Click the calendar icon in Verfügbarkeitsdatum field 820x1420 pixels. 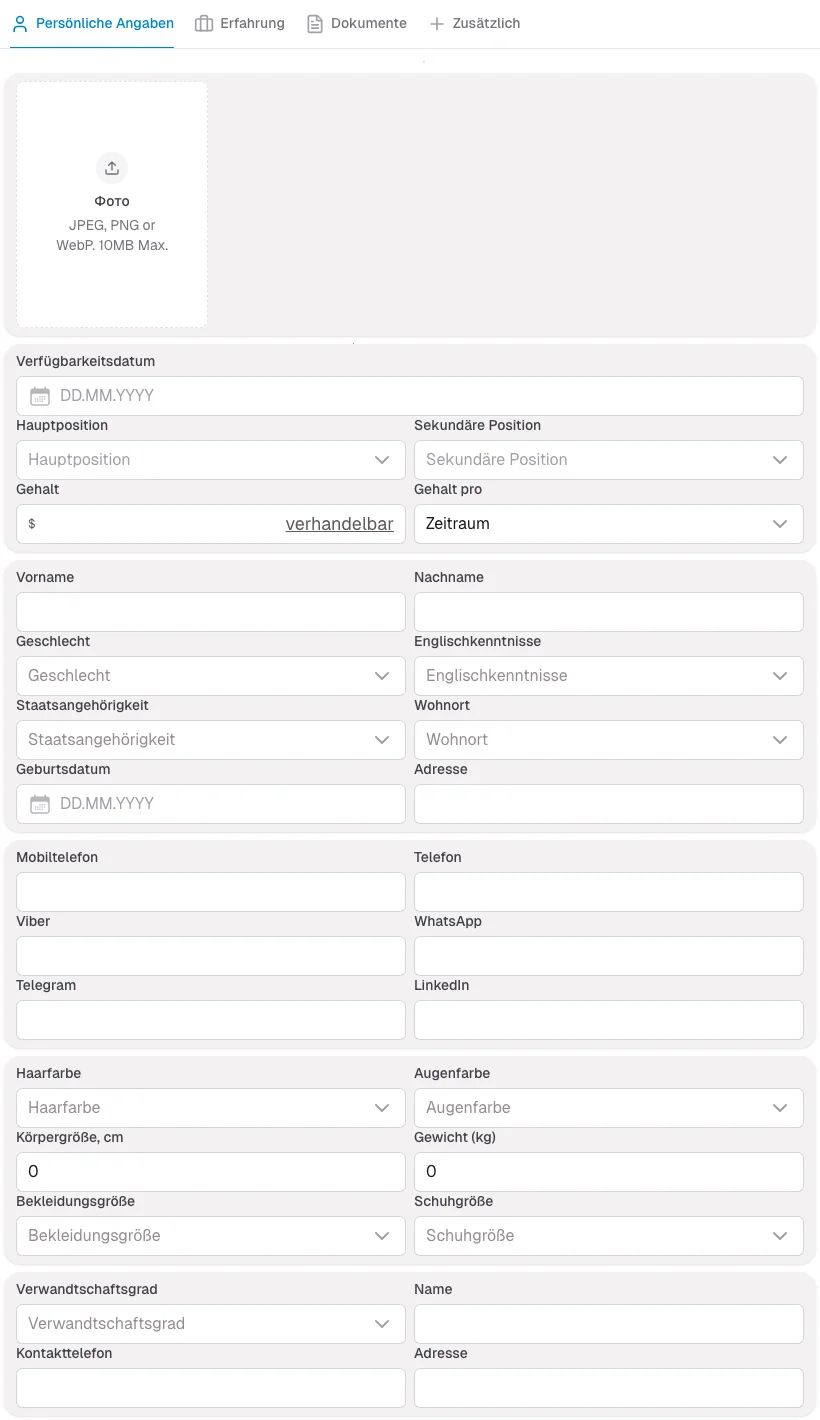[39, 396]
